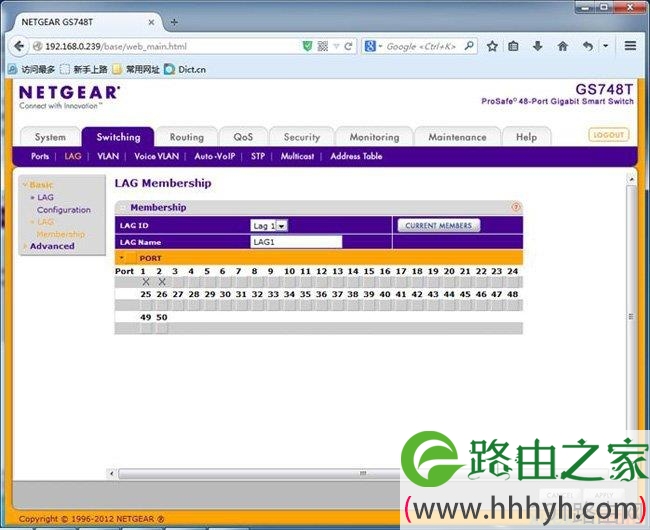The height and width of the screenshot is (530, 650).
Task: Open the 新手上路 bookmark
Action: point(84,70)
